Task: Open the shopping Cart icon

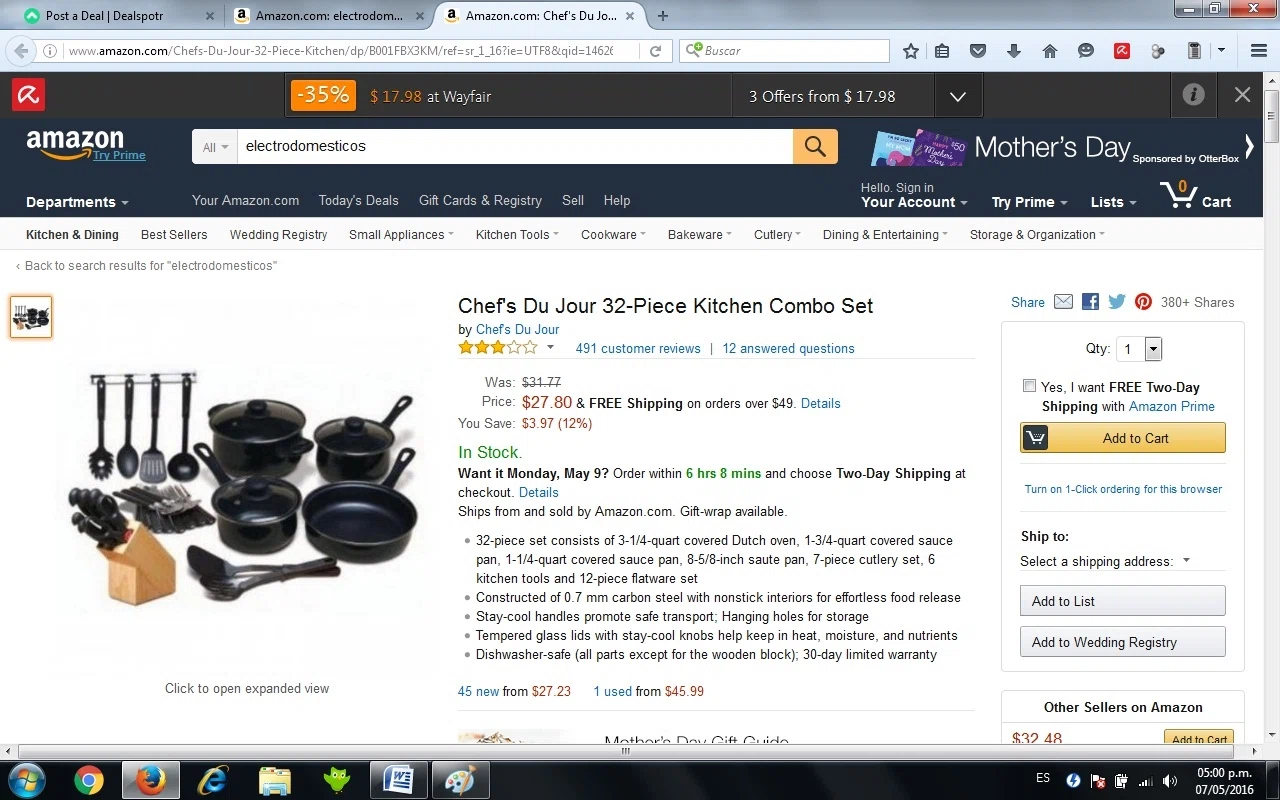Action: click(x=1196, y=195)
